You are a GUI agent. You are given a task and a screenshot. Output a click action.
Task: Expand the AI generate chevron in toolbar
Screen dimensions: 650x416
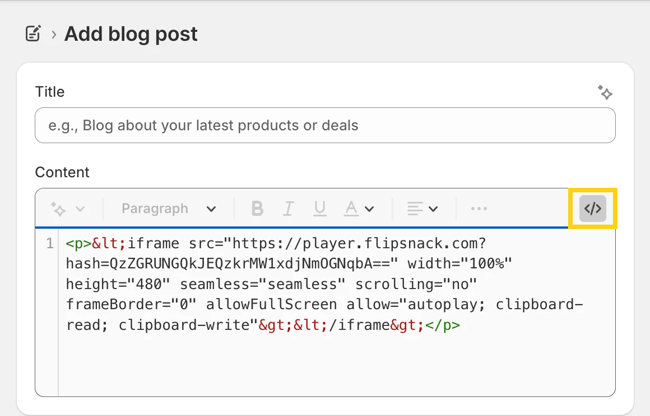[x=81, y=209]
